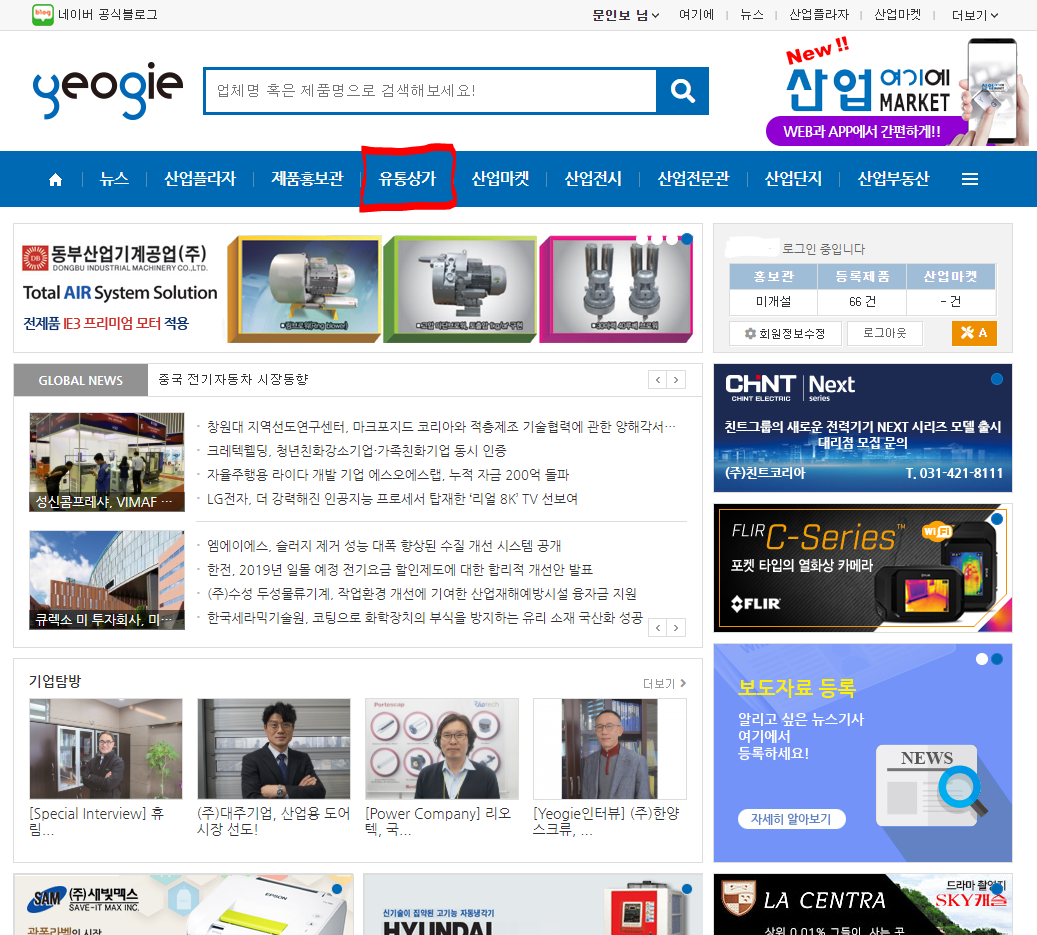Click the yeogie logo
Screen dimensions: 1037x935
[108, 91]
